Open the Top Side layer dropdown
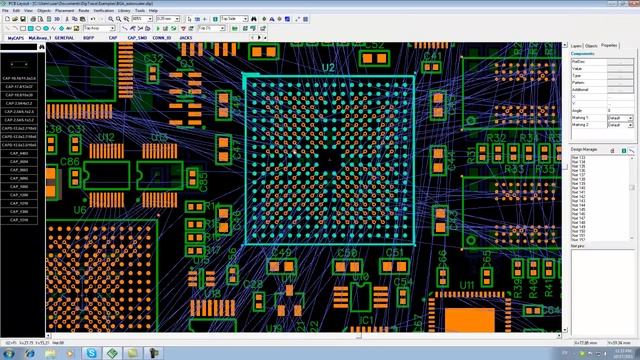 click(x=245, y=19)
